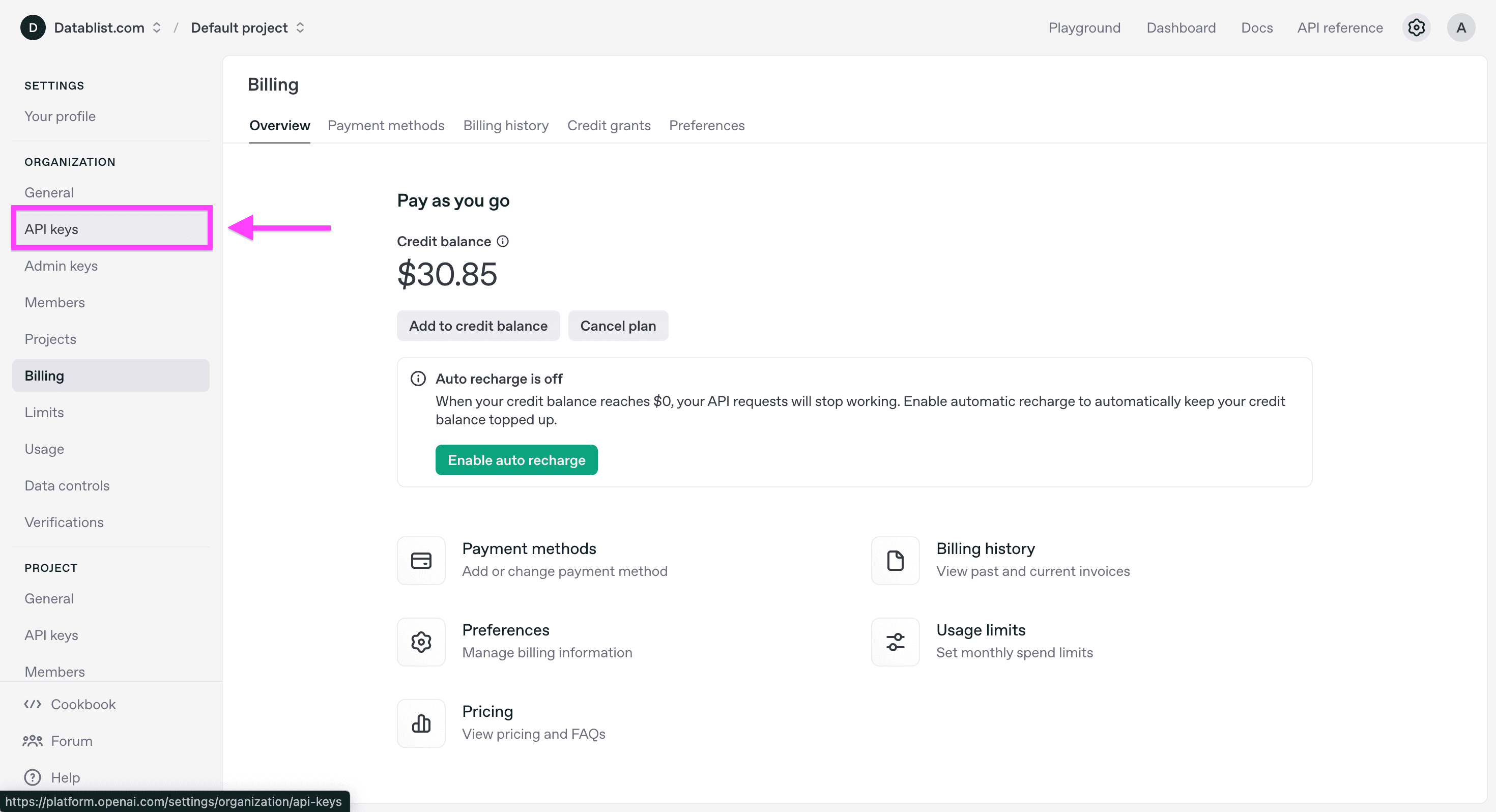Click Add to credit balance
The image size is (1496, 812).
coord(478,325)
